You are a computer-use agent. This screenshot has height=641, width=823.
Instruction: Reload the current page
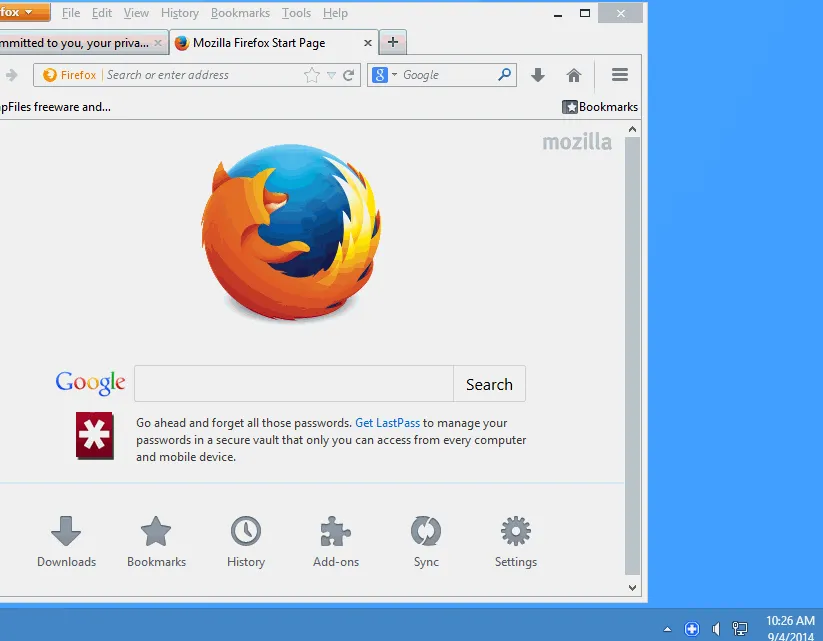tap(349, 75)
